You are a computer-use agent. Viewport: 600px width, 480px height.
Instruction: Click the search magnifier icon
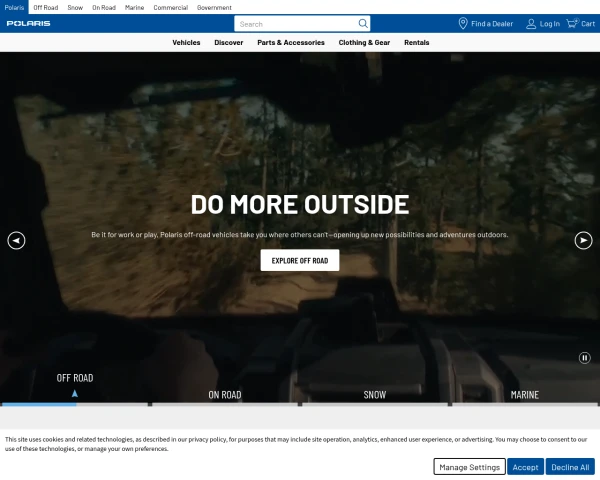coord(362,24)
